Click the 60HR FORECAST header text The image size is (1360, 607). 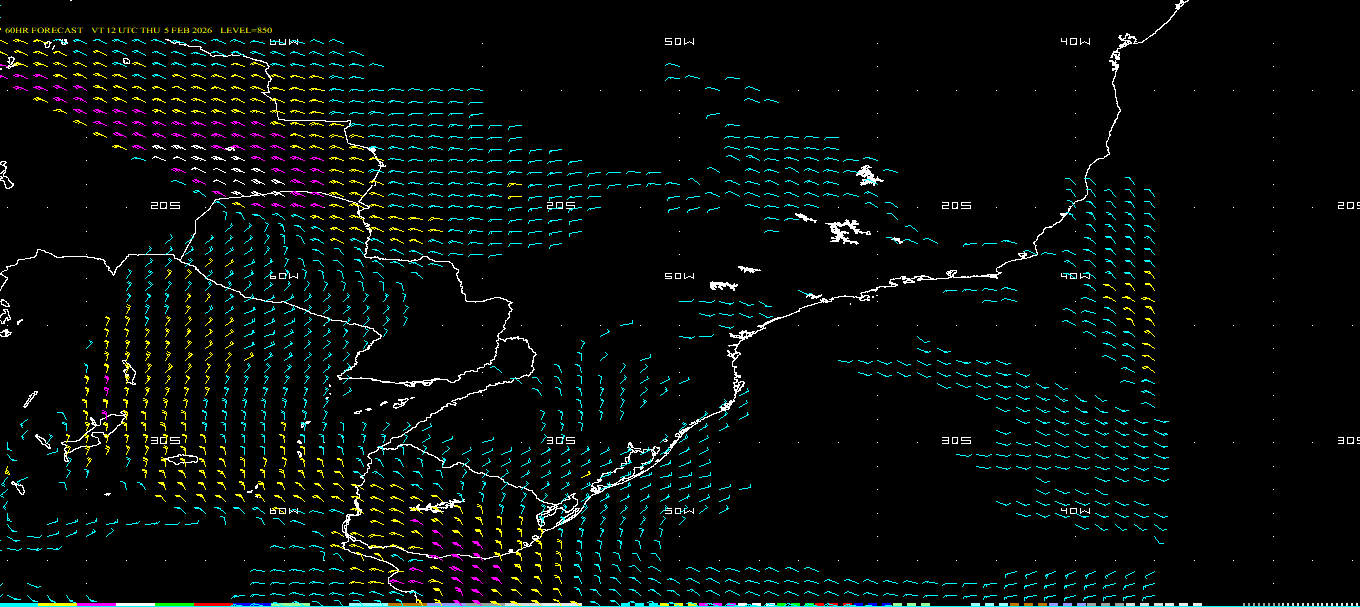coord(44,31)
